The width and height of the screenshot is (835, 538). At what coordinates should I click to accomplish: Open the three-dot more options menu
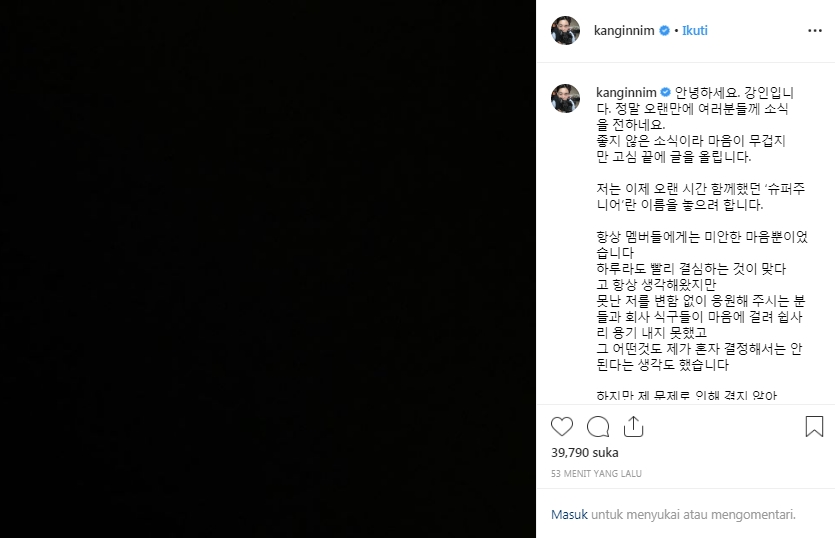click(815, 31)
